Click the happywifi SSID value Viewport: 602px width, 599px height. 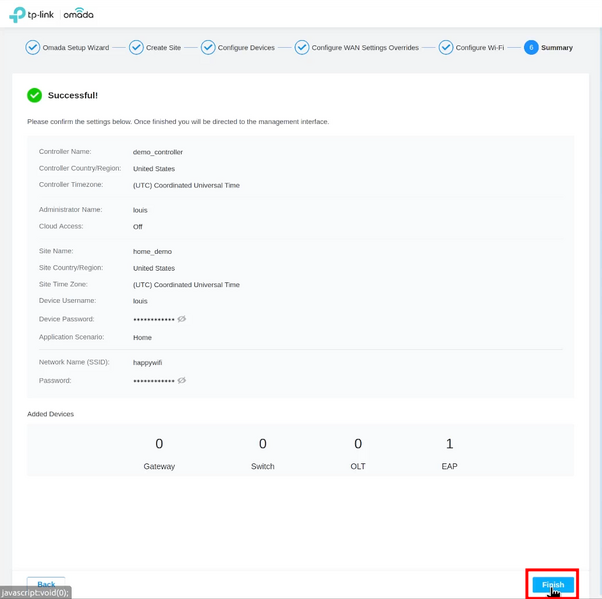[147, 362]
